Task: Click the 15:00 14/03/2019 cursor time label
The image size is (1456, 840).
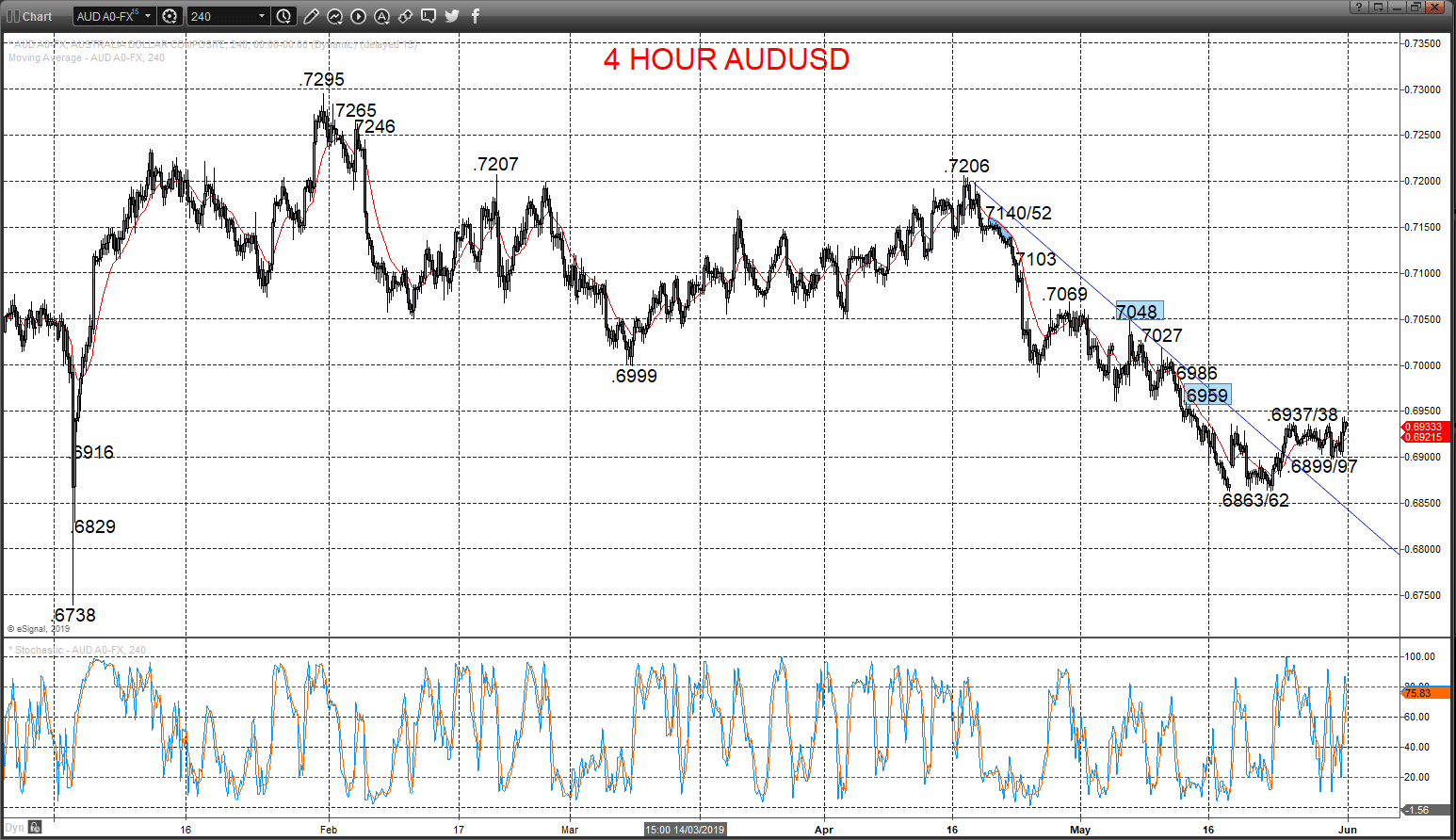Action: click(x=685, y=830)
